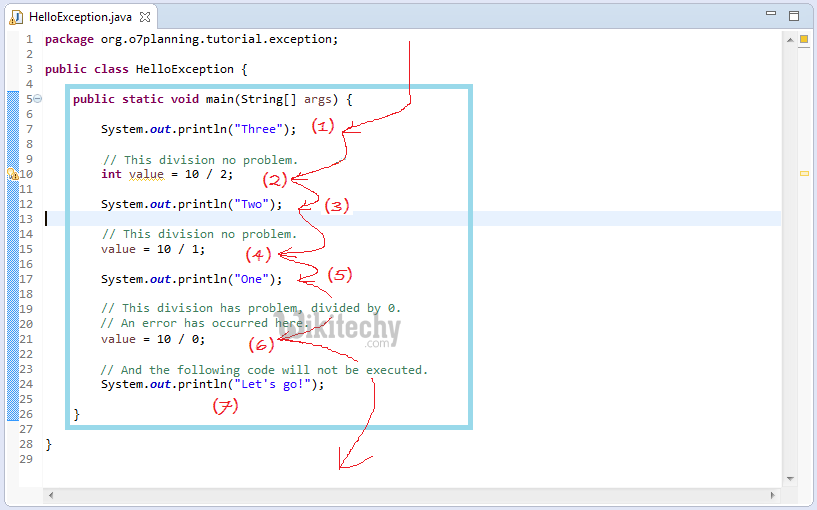
Task: Click the package declaration on line 1
Action: pos(191,39)
